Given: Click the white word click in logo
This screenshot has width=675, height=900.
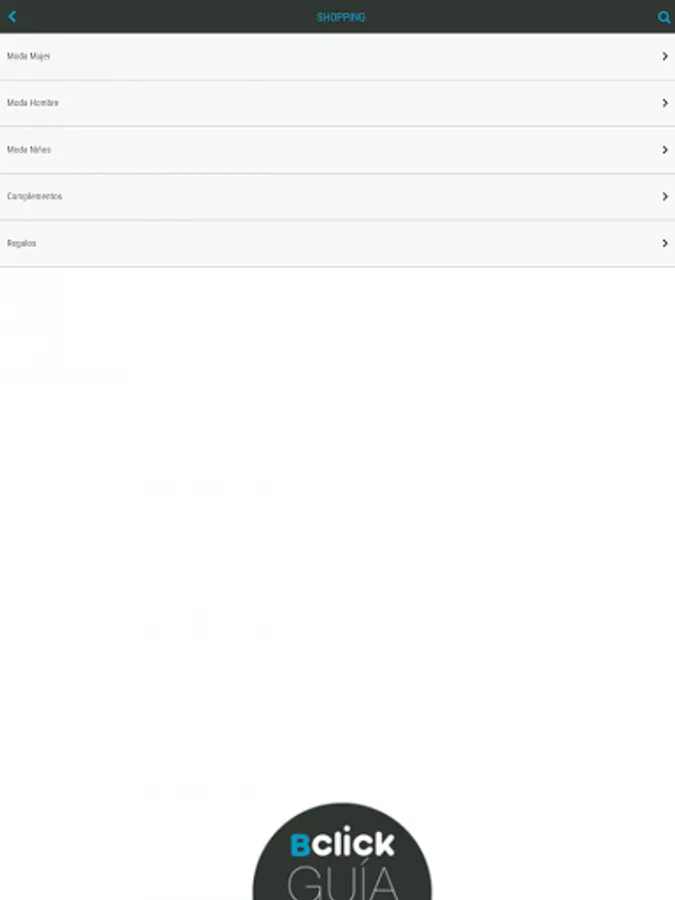Looking at the screenshot, I should [x=353, y=842].
